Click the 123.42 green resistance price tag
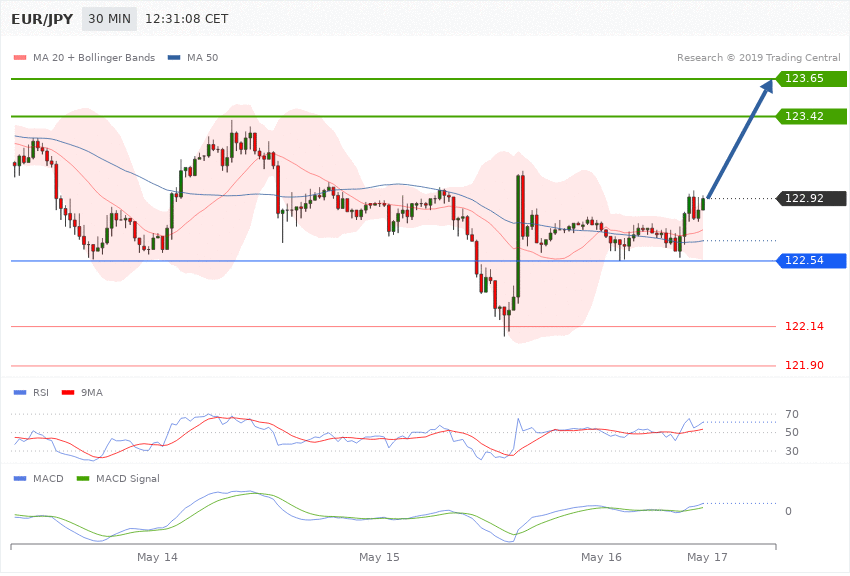This screenshot has height=576, width=850. click(811, 117)
